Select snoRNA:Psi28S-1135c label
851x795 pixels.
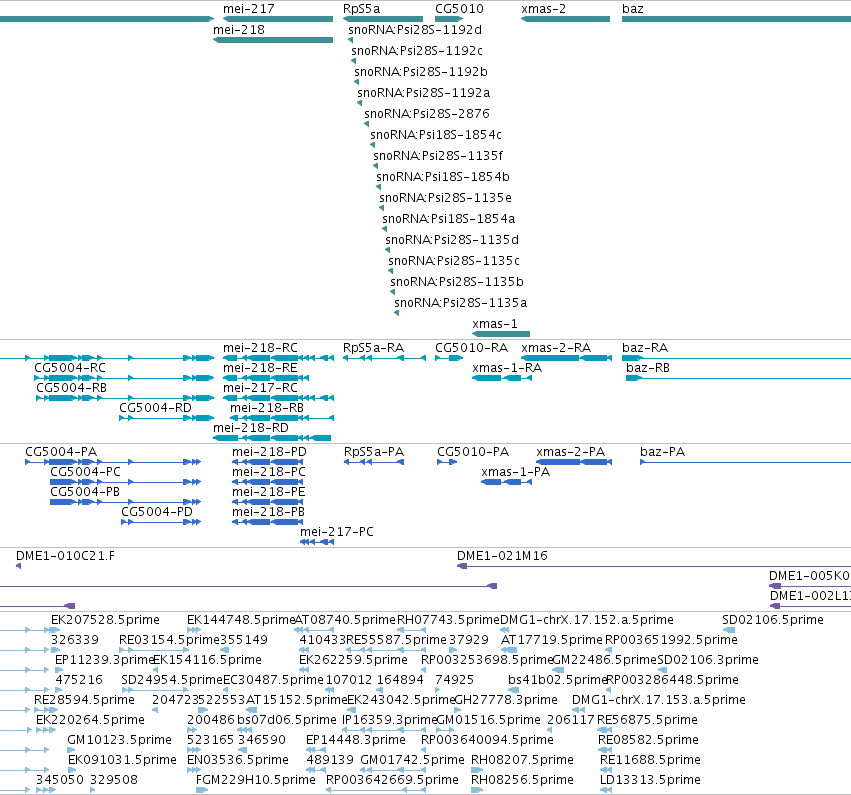(x=454, y=260)
